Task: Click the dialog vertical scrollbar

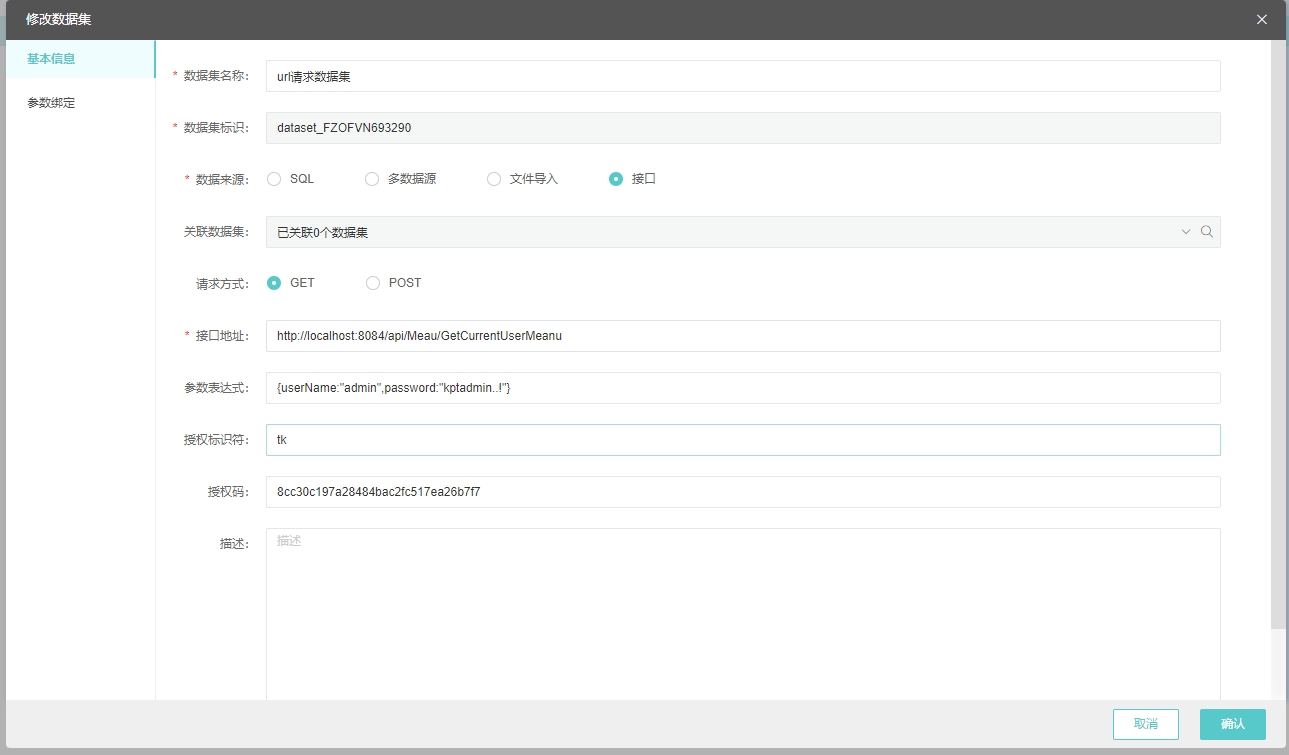Action: (1278, 335)
